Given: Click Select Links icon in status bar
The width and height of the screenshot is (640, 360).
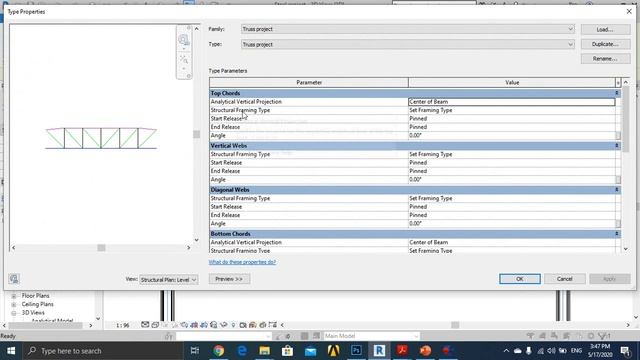Looking at the screenshot, I should (x=530, y=336).
